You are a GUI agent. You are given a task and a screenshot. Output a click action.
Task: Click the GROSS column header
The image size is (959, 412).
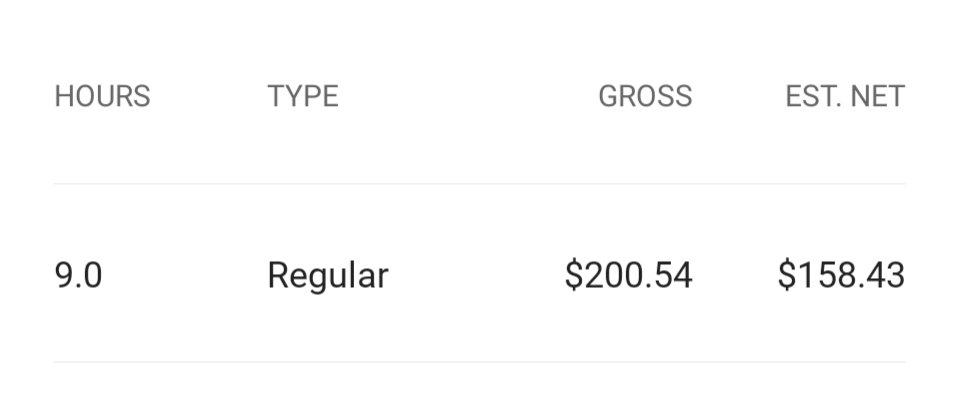point(645,97)
